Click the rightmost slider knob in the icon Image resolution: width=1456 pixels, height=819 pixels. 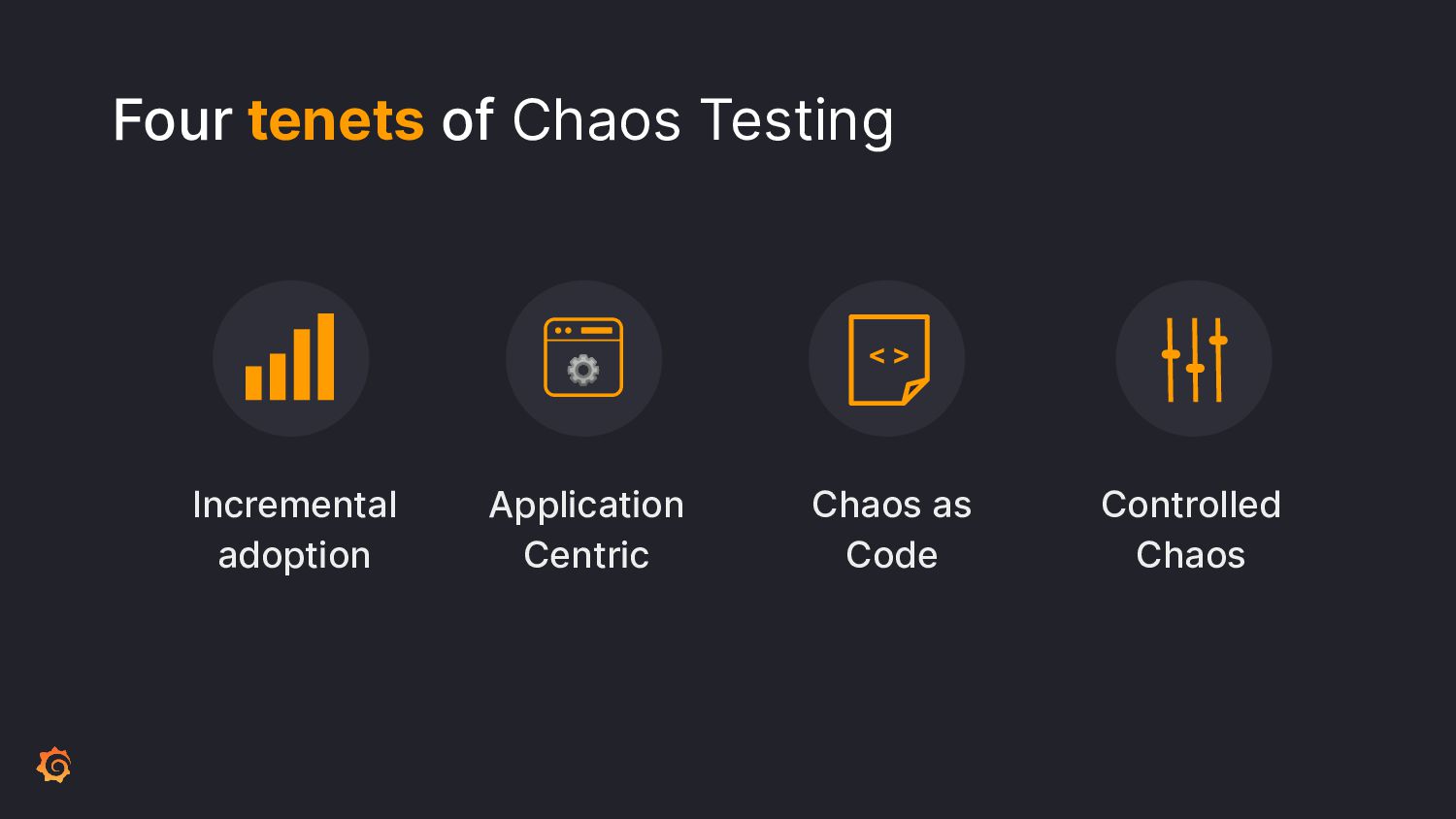point(1219,340)
